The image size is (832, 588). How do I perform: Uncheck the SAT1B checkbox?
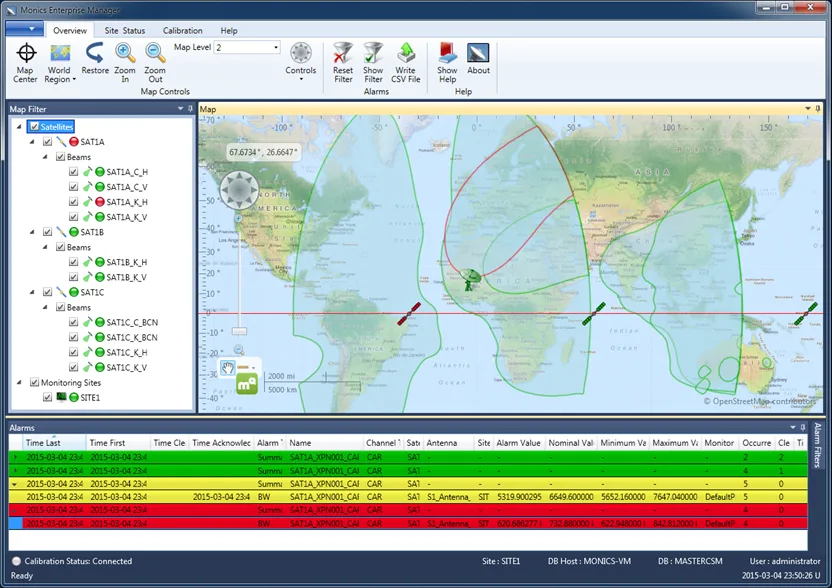pyautogui.click(x=47, y=232)
